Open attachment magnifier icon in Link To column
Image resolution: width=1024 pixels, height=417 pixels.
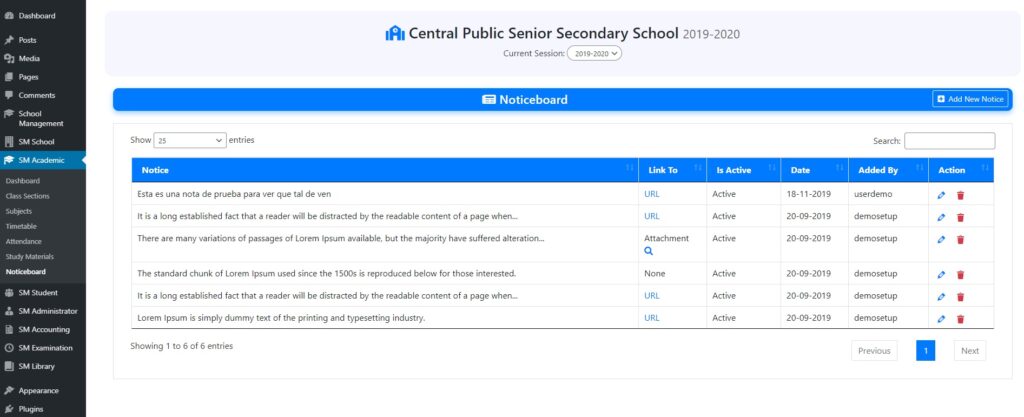tap(648, 252)
